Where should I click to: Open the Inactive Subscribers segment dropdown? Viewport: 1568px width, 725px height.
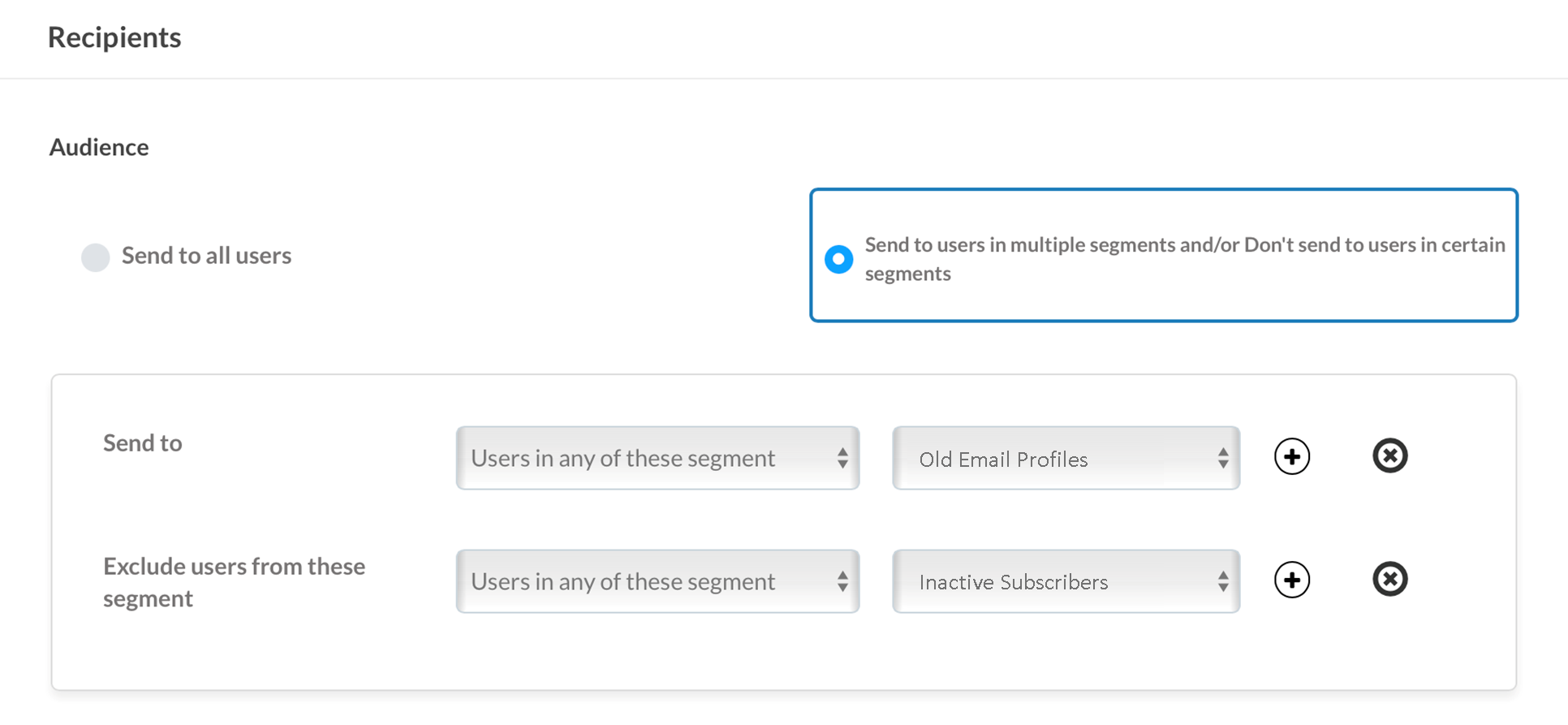click(1066, 581)
